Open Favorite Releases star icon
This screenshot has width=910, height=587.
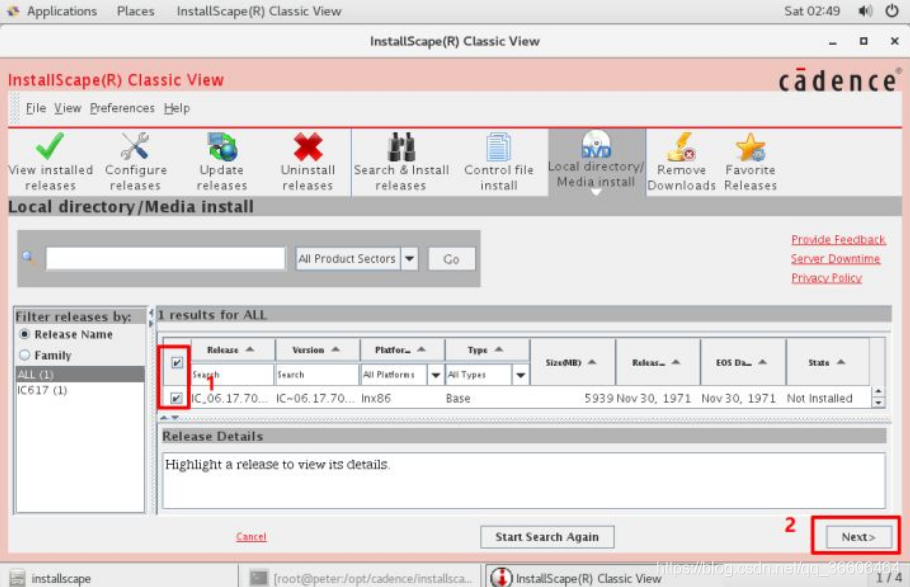coord(750,149)
